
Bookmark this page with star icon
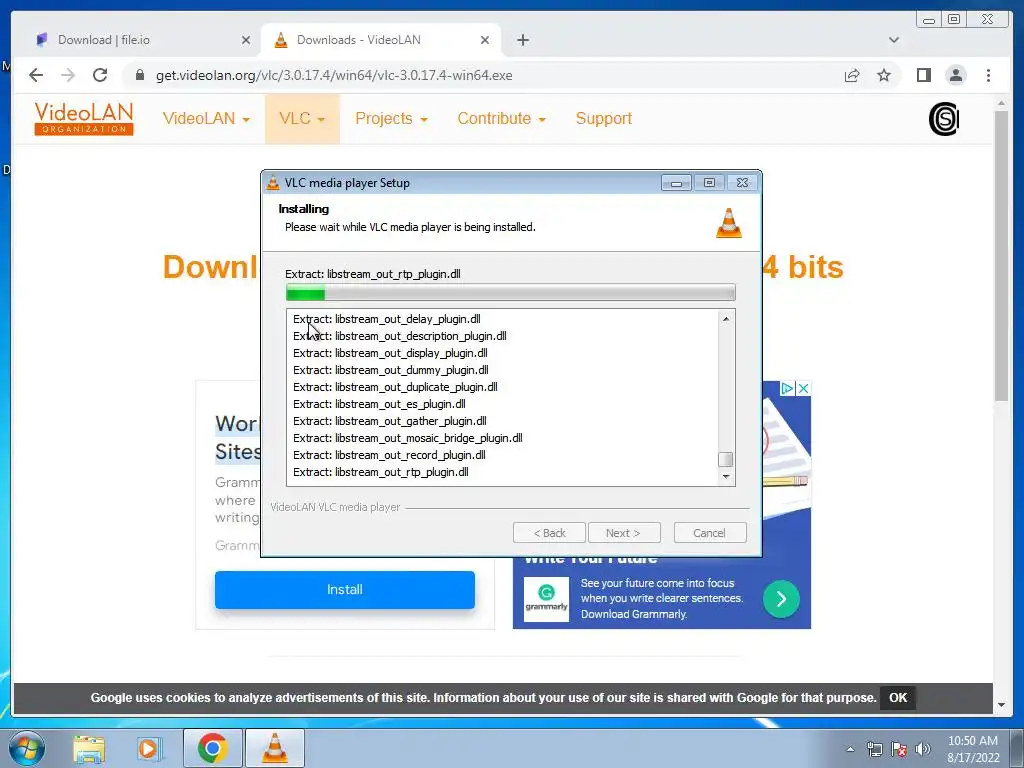pyautogui.click(x=884, y=76)
